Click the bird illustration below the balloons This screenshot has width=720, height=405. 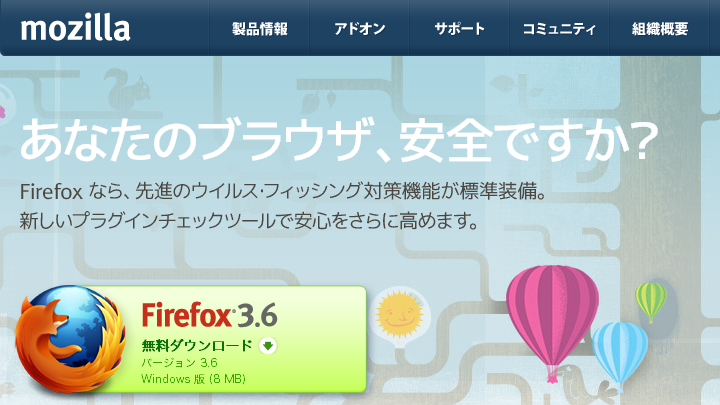click(x=588, y=387)
